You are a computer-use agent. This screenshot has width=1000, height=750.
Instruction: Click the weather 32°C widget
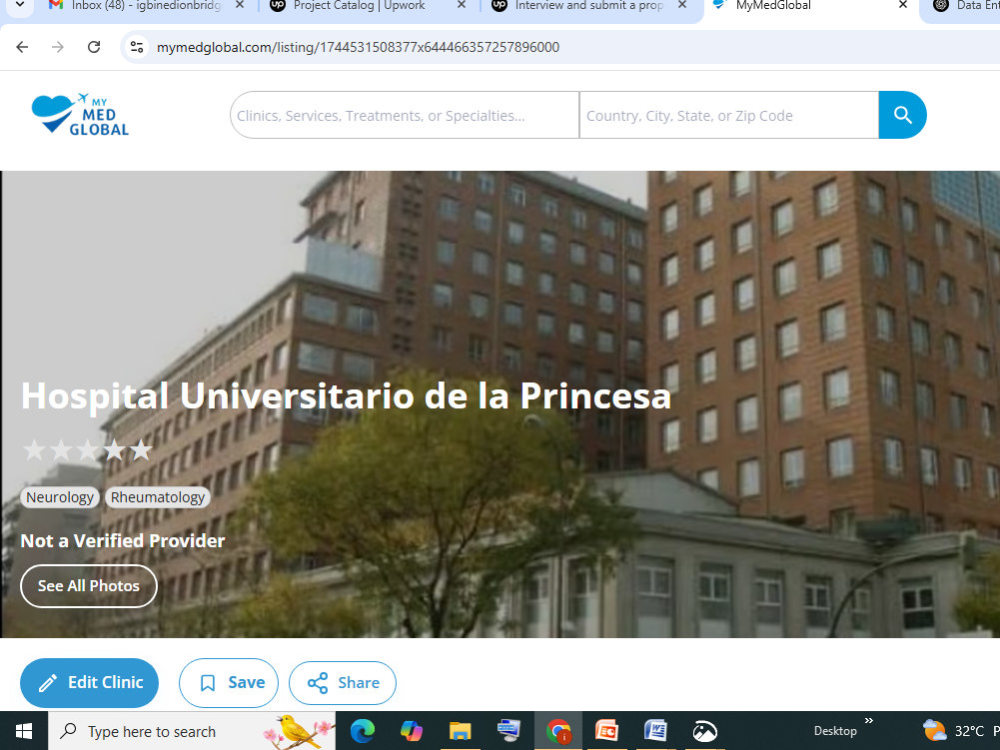pos(960,731)
